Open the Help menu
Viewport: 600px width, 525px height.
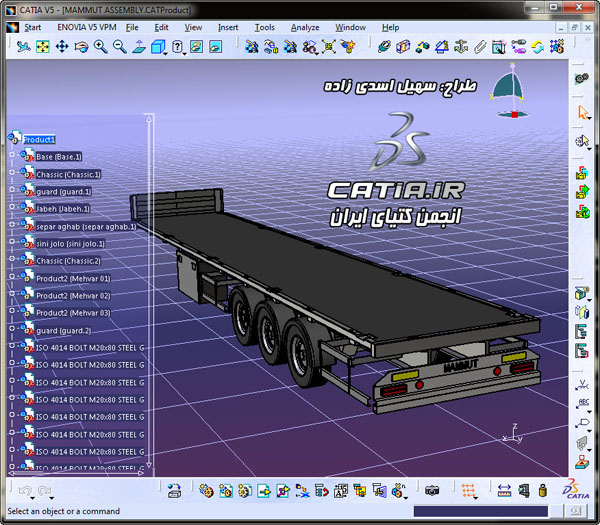tap(390, 28)
